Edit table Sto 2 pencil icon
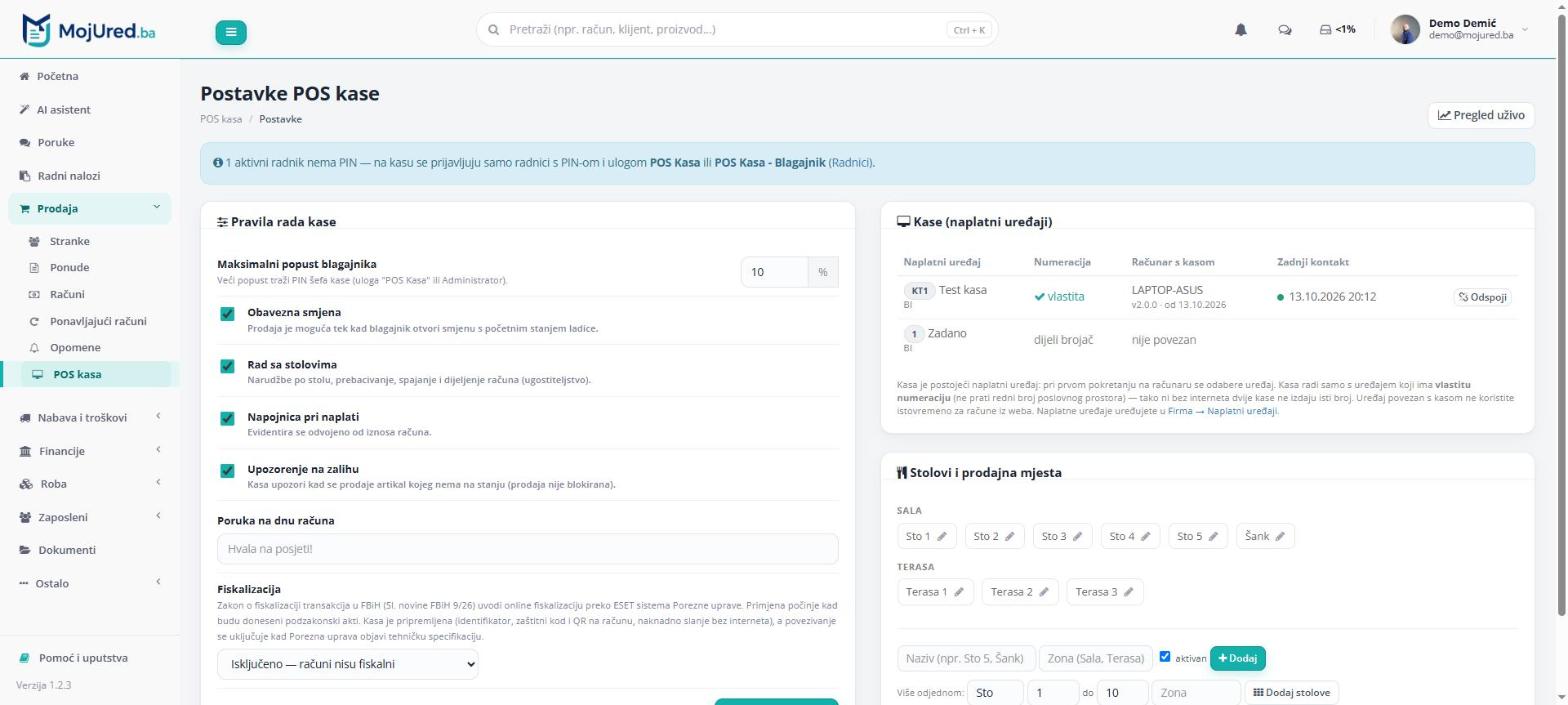Screen dimensions: 1568x705 coord(1010,537)
